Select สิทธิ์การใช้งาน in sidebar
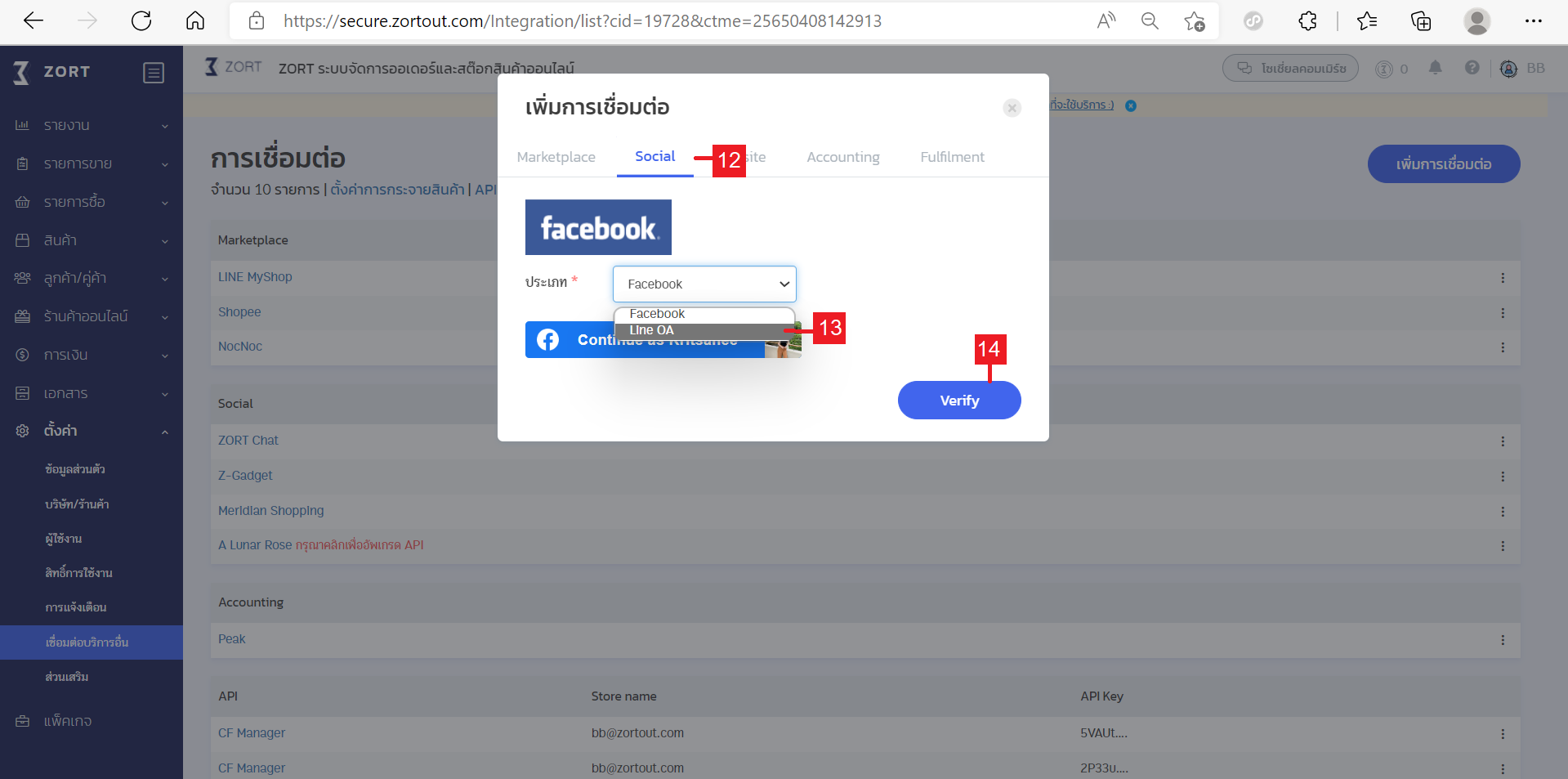This screenshot has height=779, width=1568. pyautogui.click(x=79, y=573)
